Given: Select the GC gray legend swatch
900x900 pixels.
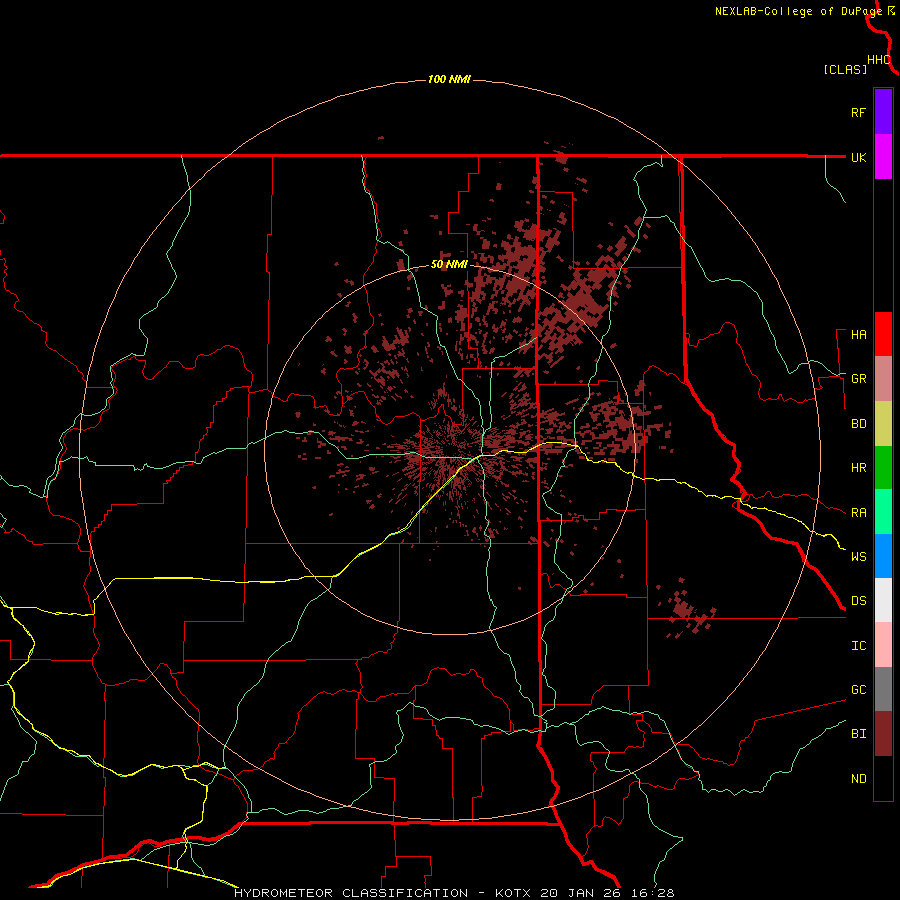Looking at the screenshot, I should pos(883,689).
